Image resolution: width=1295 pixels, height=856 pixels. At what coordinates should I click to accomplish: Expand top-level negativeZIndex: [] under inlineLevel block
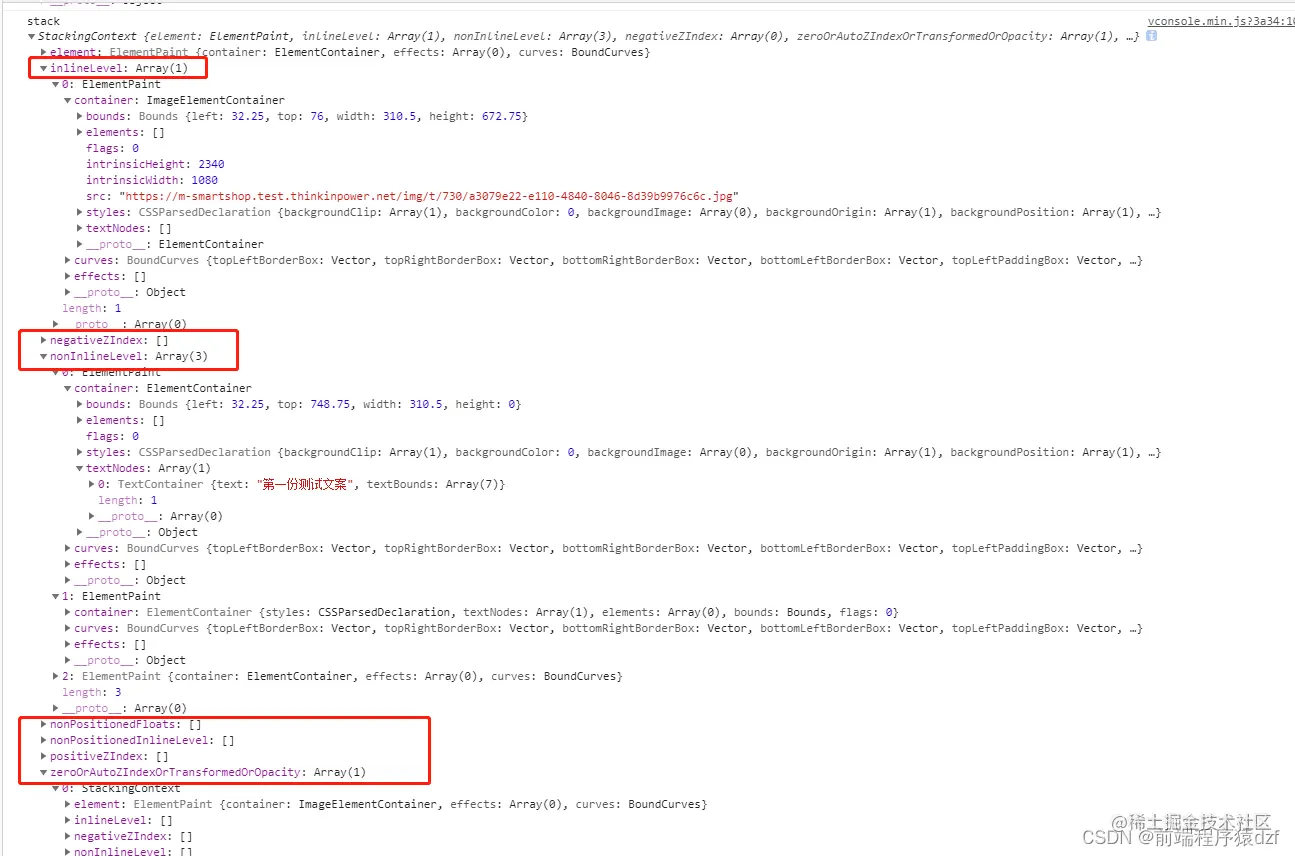[x=43, y=340]
